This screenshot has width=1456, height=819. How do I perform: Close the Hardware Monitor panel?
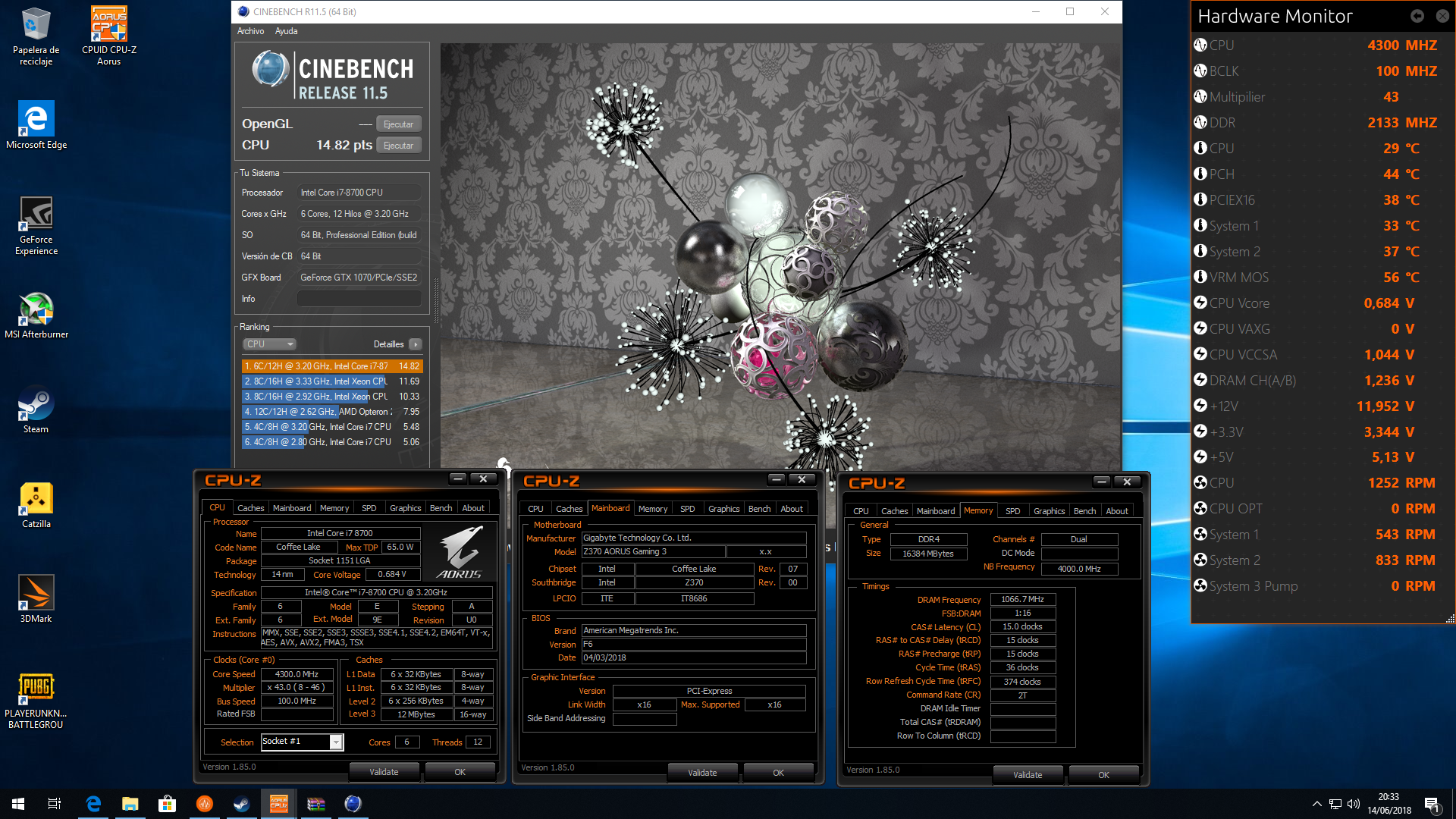coord(1442,16)
